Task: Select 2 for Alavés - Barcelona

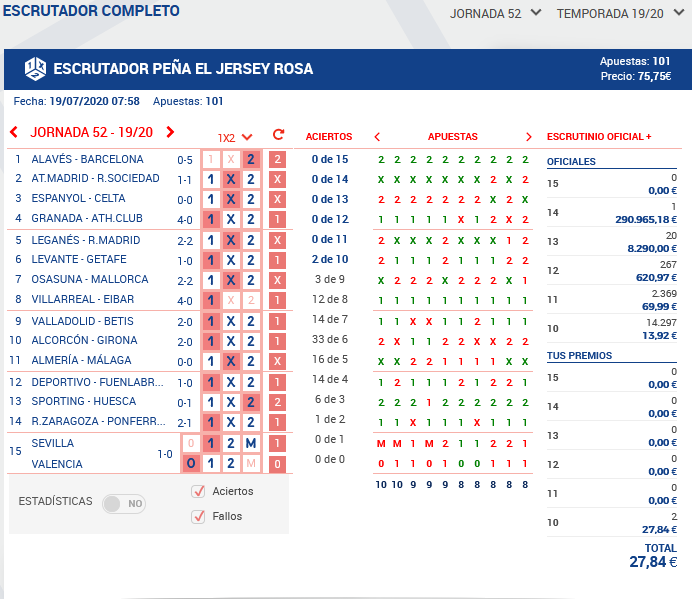Action: point(251,159)
